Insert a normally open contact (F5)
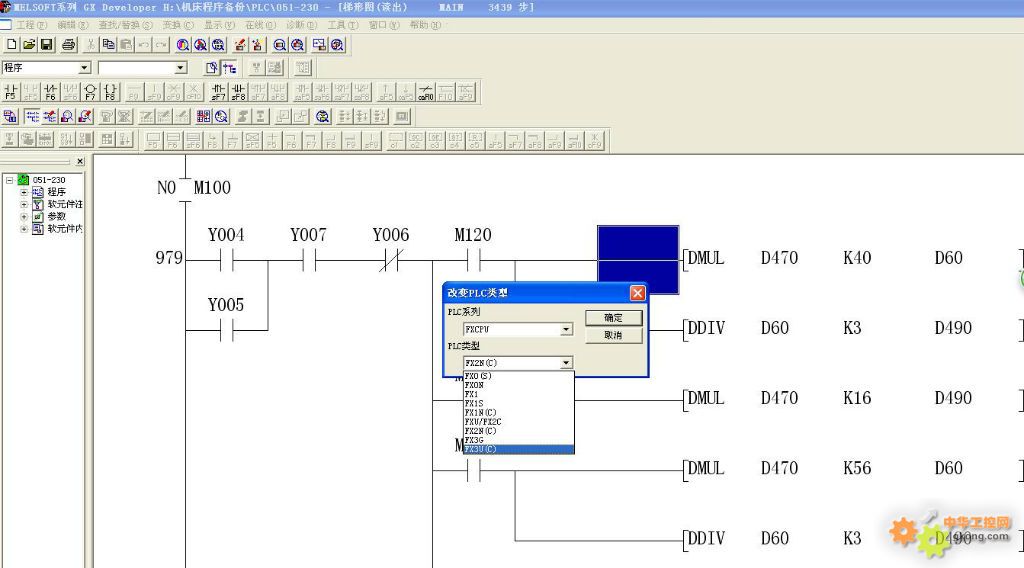The image size is (1024, 568). click(x=10, y=92)
